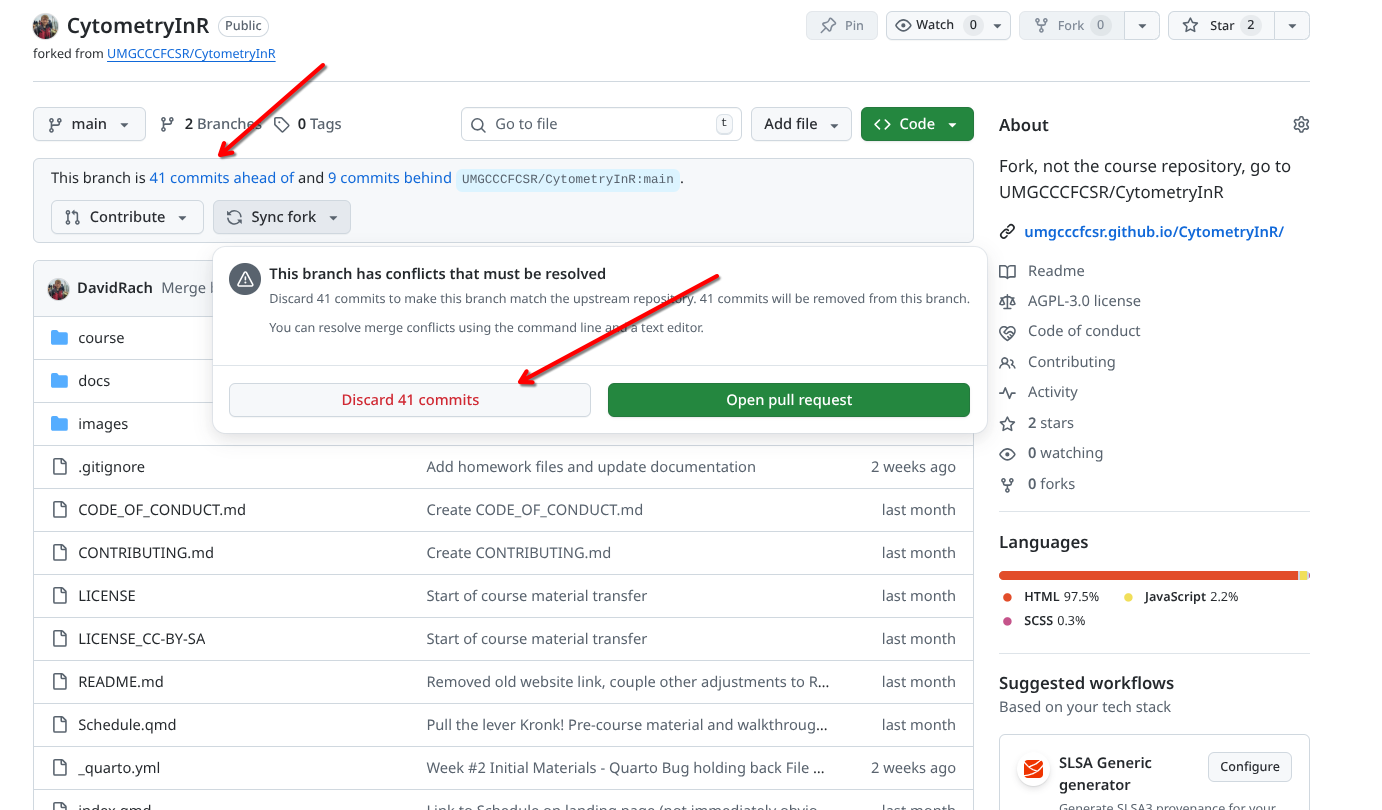The width and height of the screenshot is (1382, 810).
Task: Open the Add file dropdown
Action: tap(800, 124)
